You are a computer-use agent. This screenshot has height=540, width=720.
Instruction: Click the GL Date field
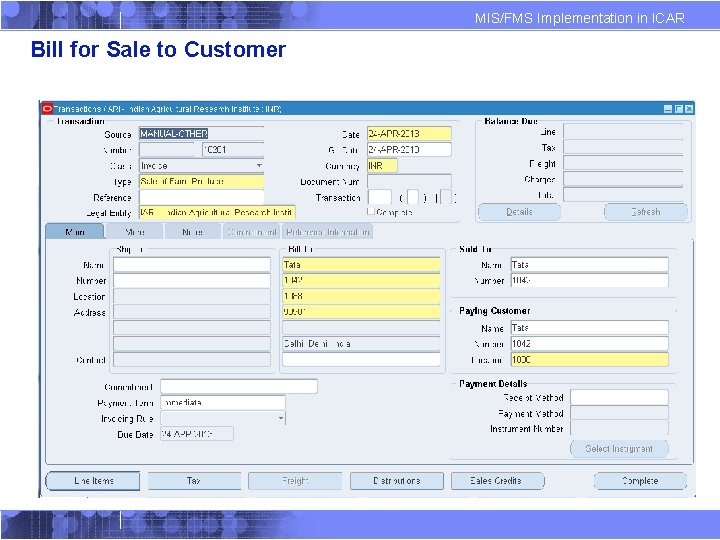[409, 150]
